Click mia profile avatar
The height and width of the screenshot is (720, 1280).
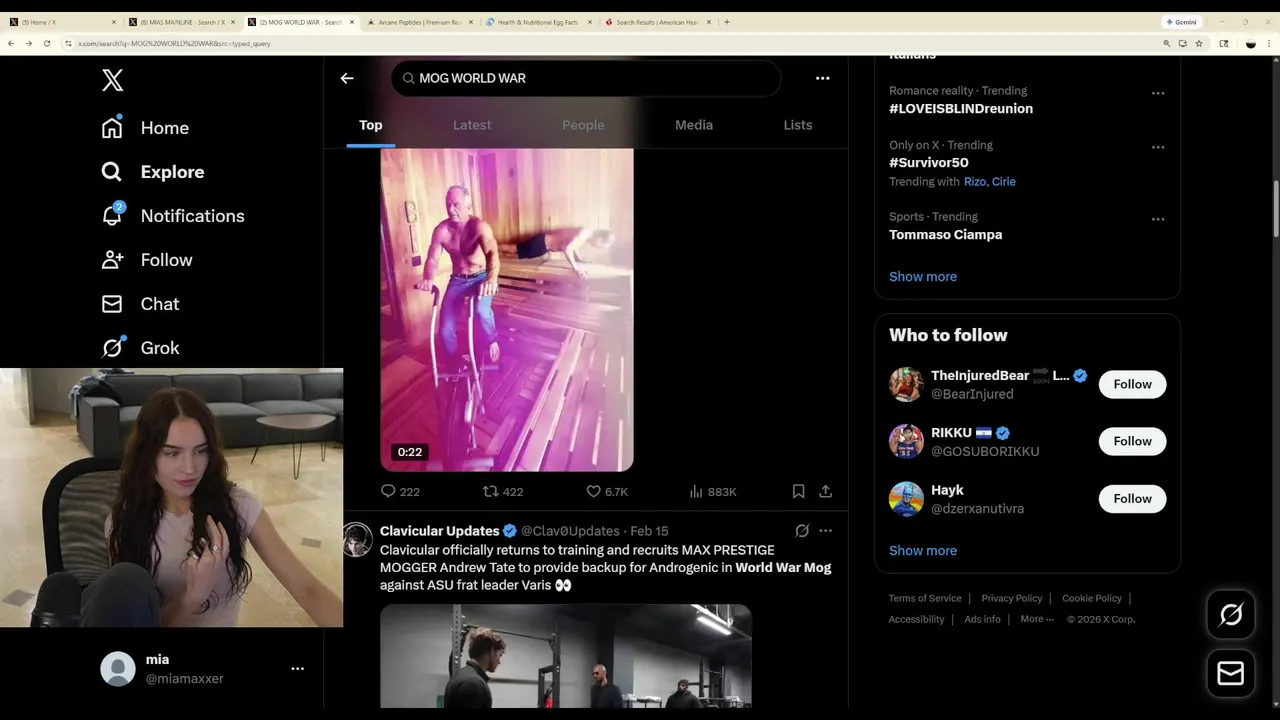[118, 669]
